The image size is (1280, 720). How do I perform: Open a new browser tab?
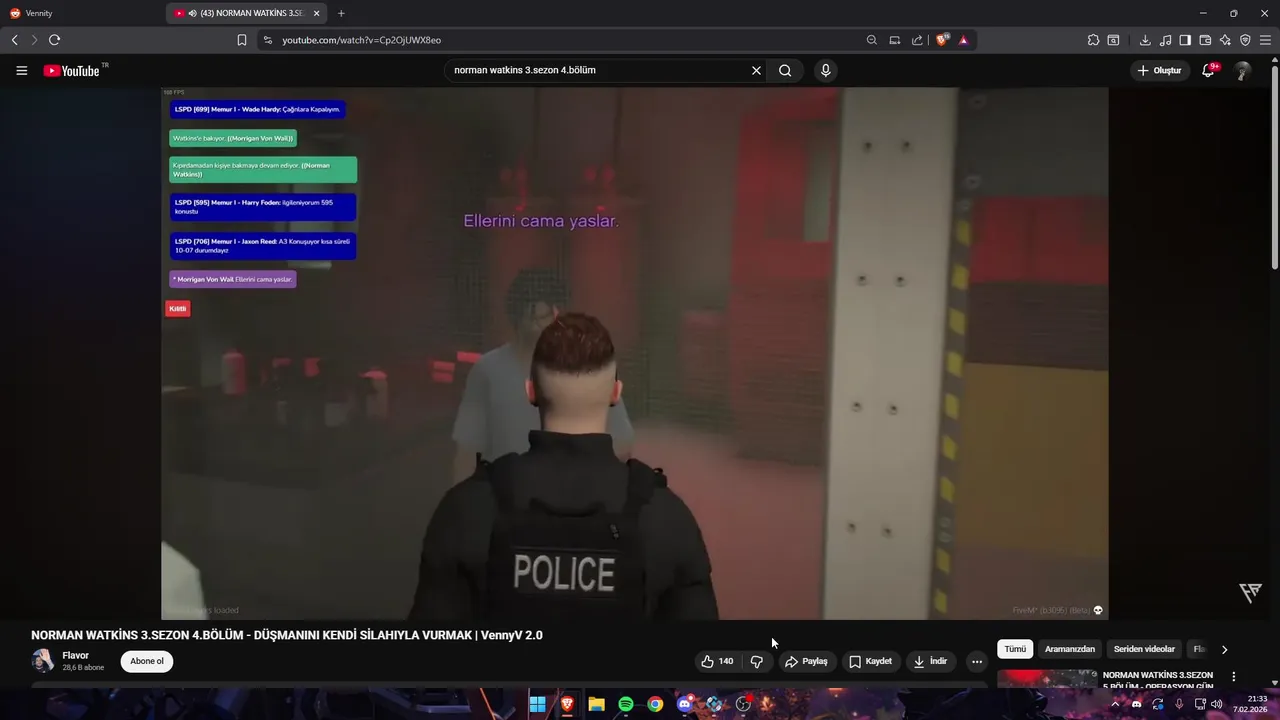(341, 13)
